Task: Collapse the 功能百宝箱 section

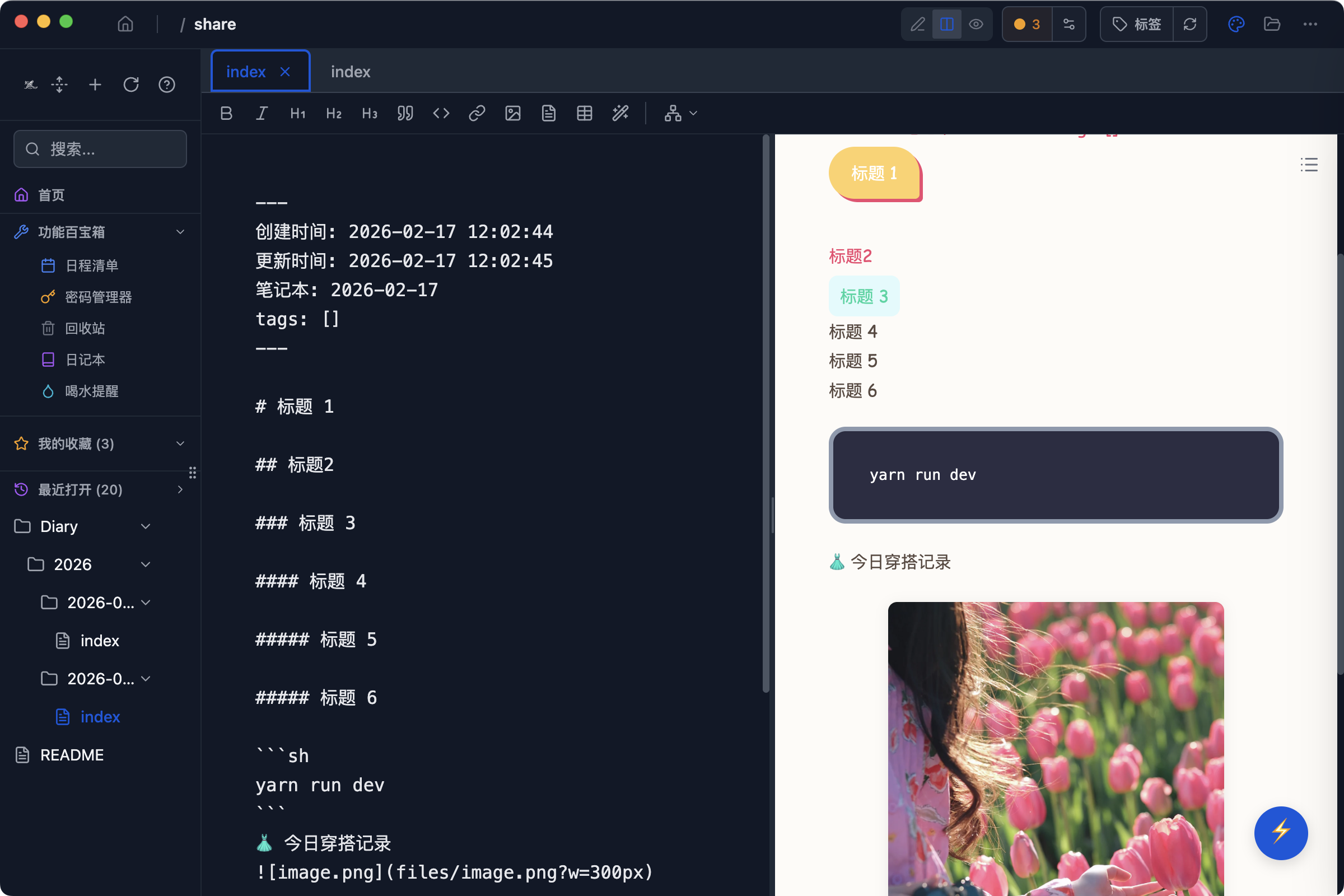Action: pos(180,231)
